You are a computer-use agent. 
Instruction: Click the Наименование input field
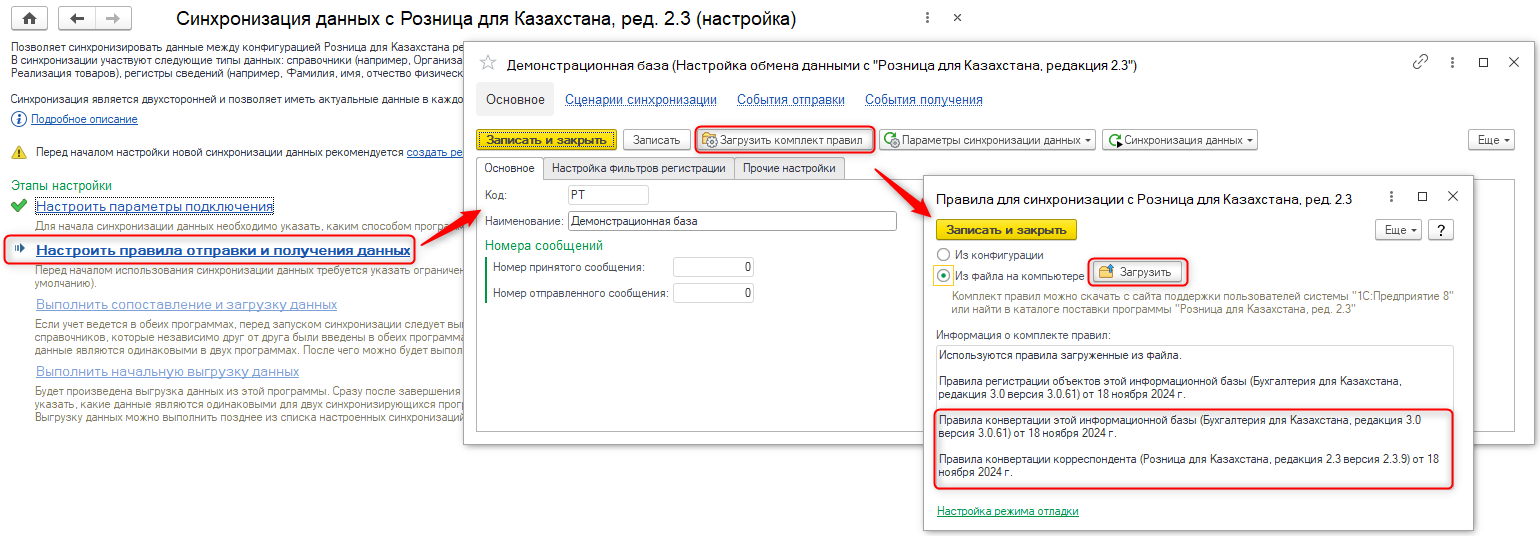(732, 221)
